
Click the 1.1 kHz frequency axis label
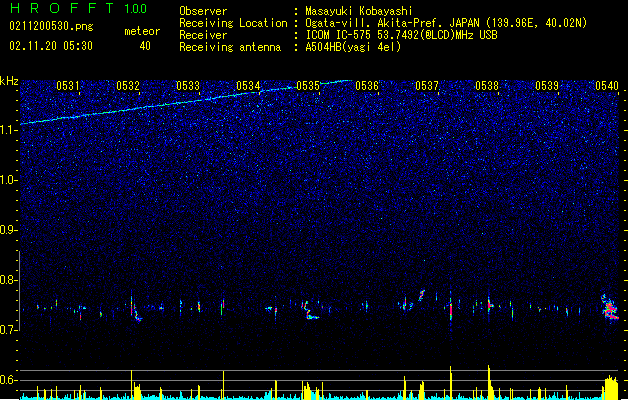point(9,130)
